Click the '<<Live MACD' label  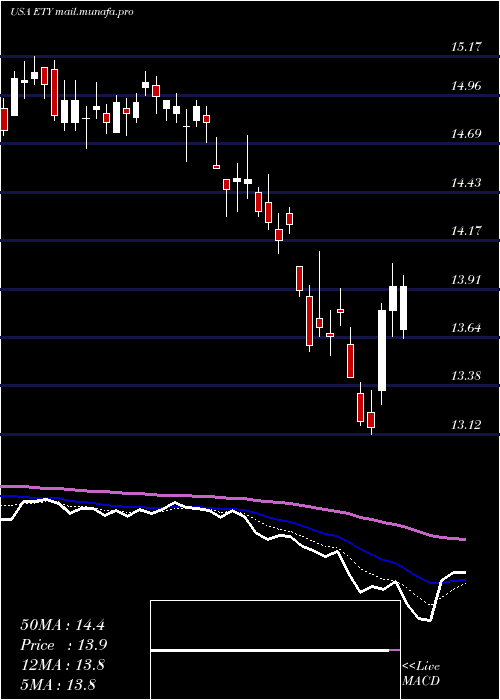pos(421,674)
